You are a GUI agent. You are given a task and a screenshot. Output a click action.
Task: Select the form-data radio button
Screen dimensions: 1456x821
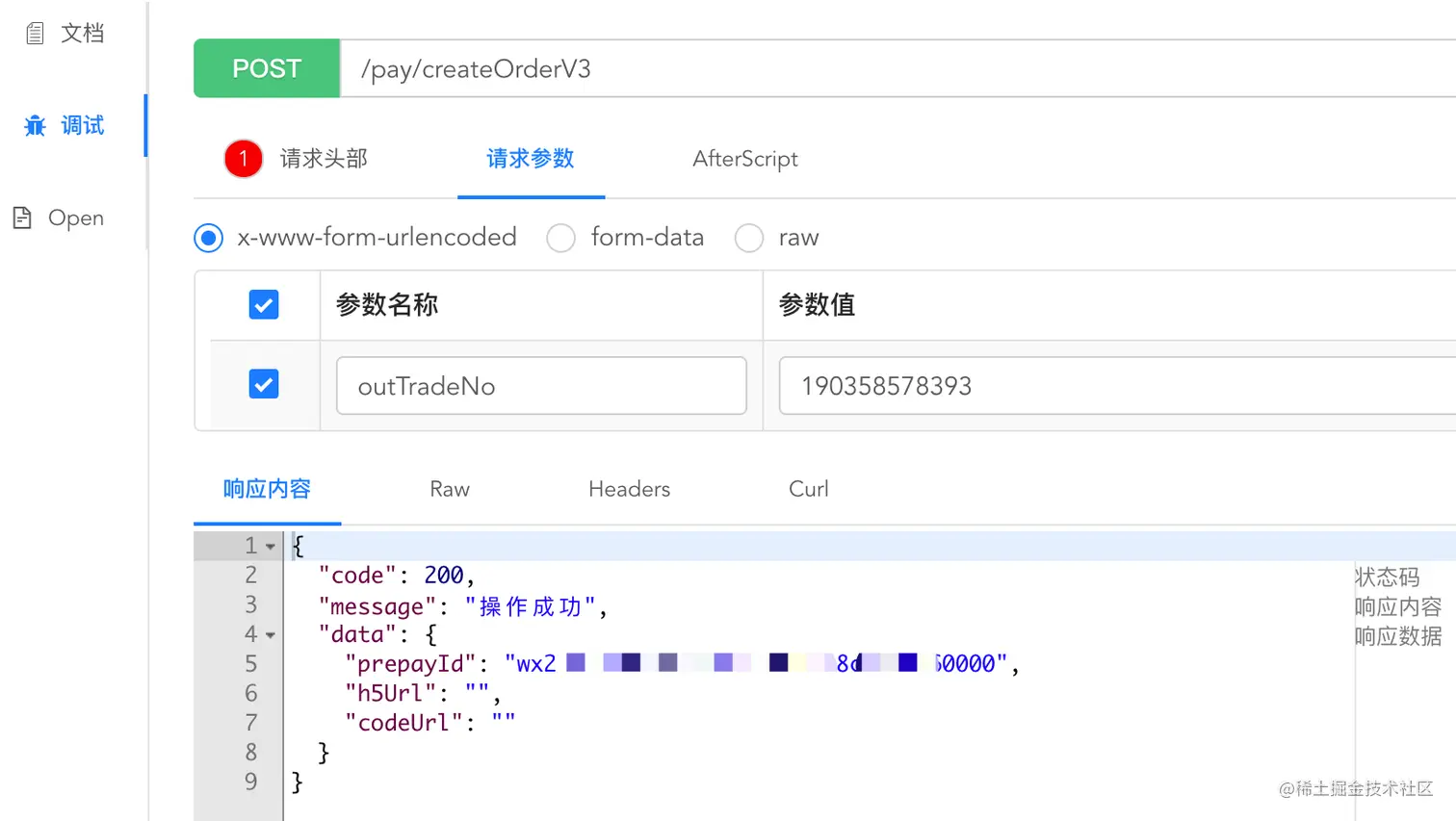click(x=561, y=238)
